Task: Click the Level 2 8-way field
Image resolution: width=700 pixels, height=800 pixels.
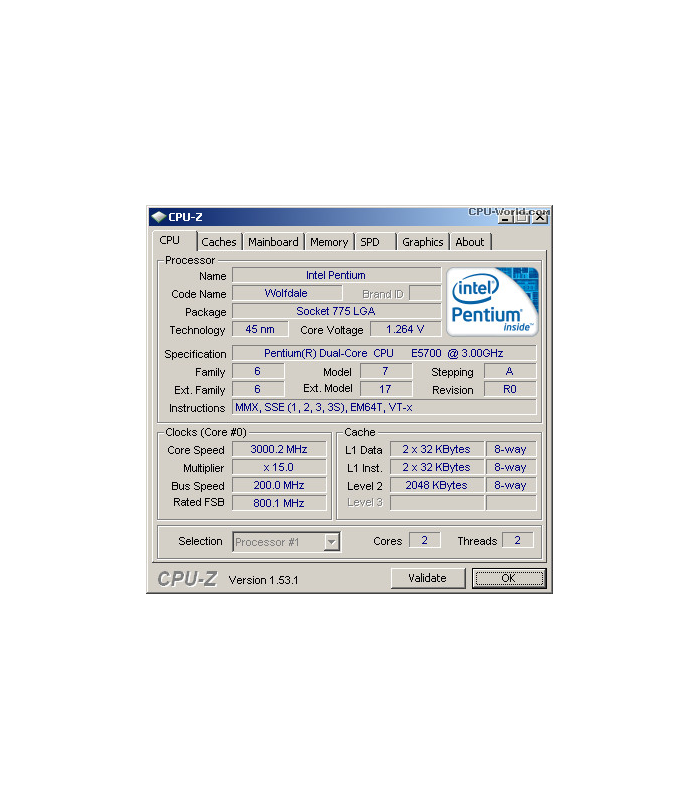Action: pos(511,485)
